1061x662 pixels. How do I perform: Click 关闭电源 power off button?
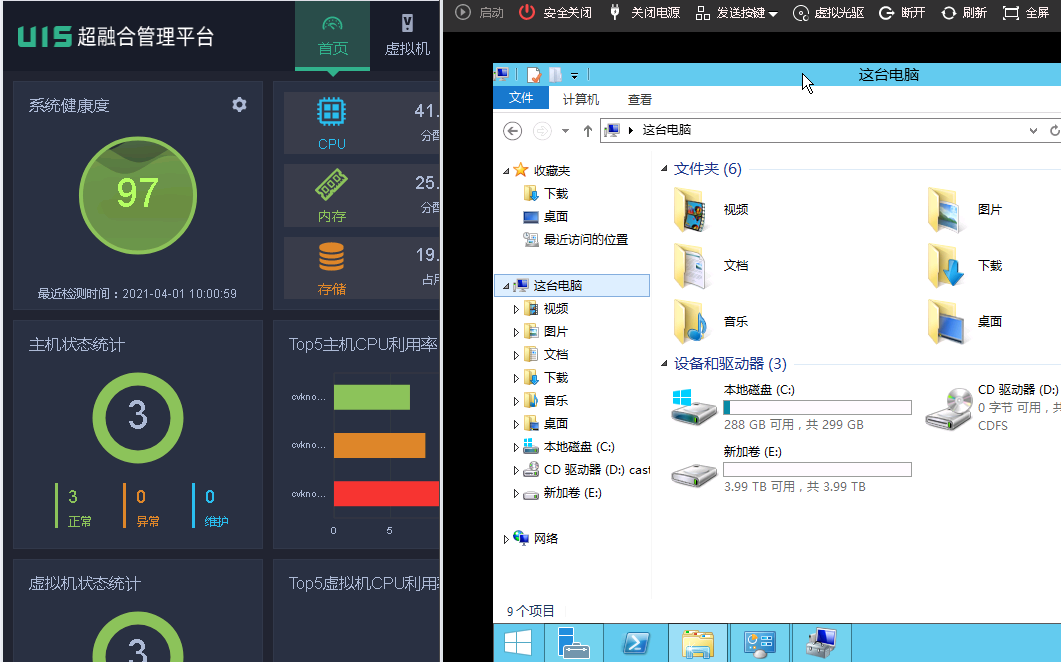click(x=644, y=12)
